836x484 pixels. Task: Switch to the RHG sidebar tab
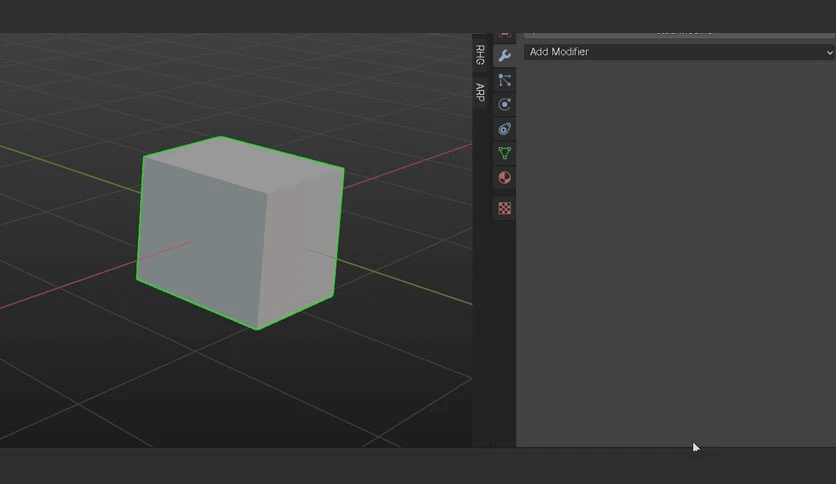click(480, 55)
